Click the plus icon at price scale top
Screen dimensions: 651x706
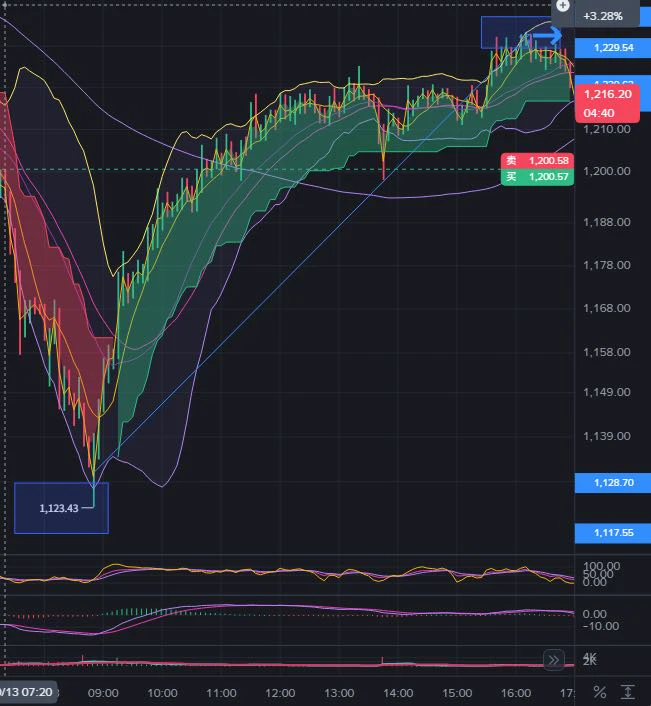562,6
